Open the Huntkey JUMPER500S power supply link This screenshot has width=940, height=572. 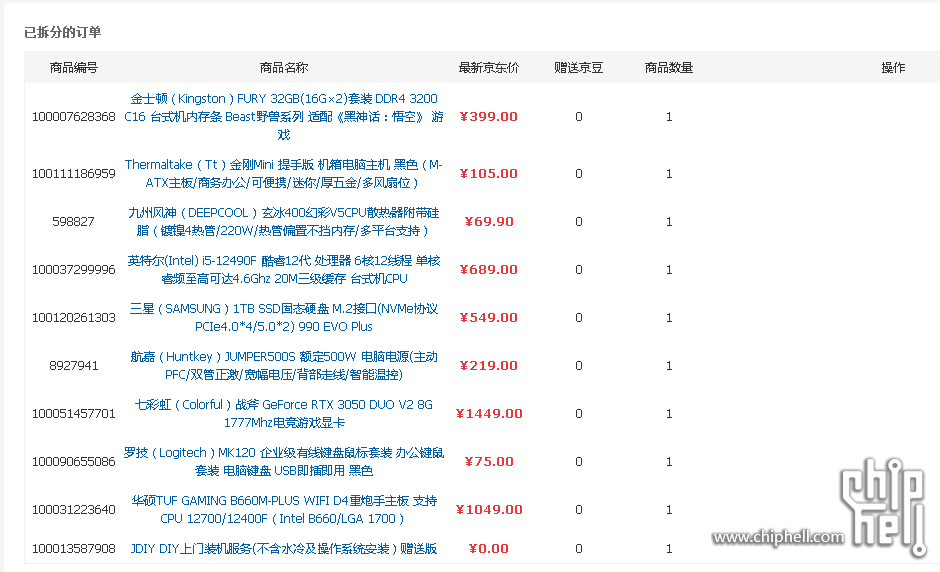284,365
